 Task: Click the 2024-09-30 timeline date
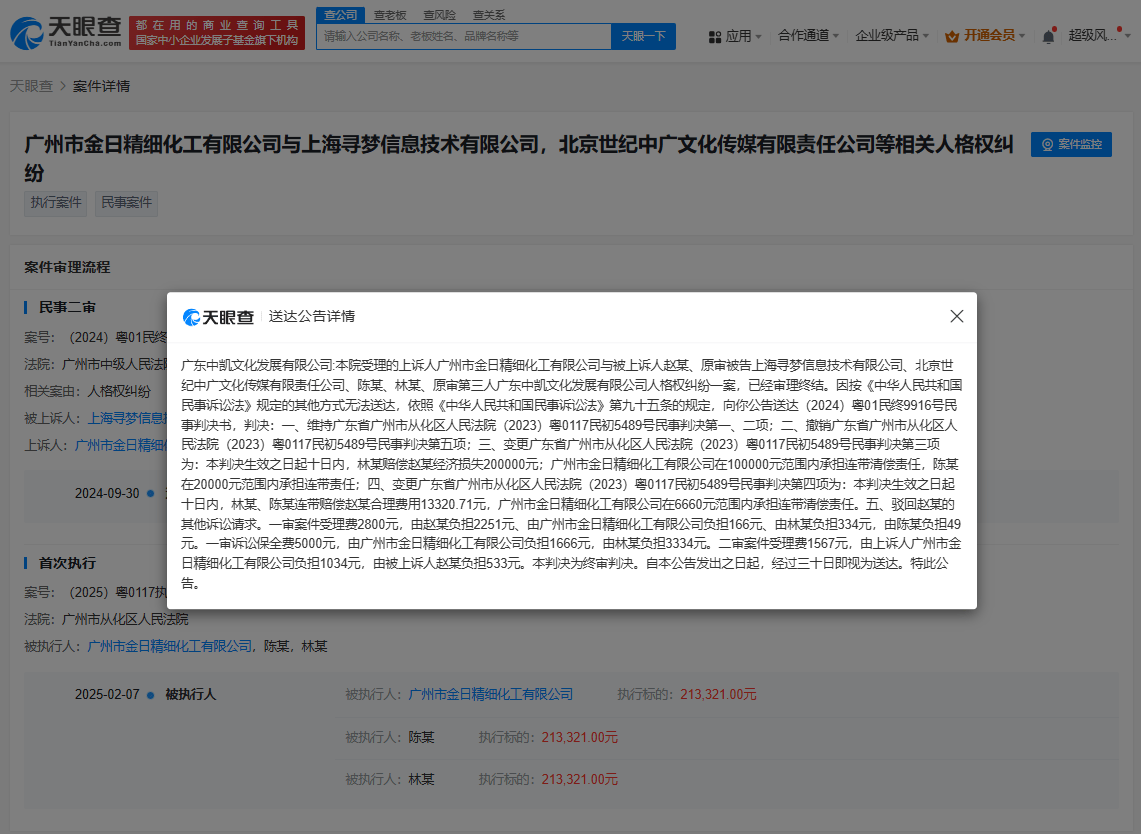[107, 493]
